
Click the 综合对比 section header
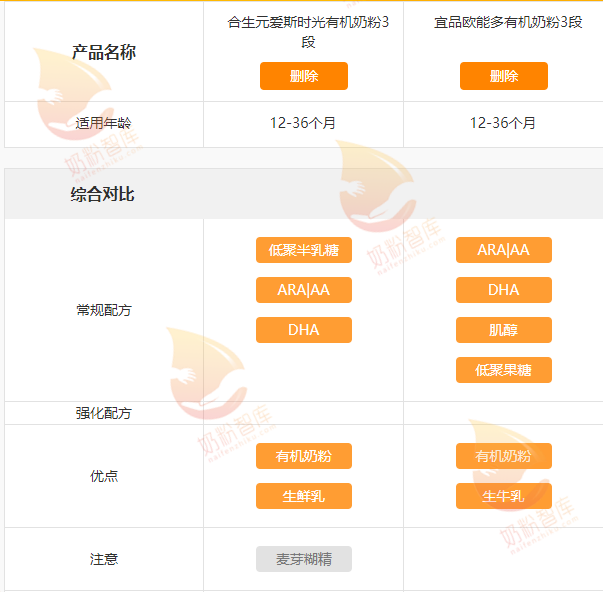tap(102, 194)
